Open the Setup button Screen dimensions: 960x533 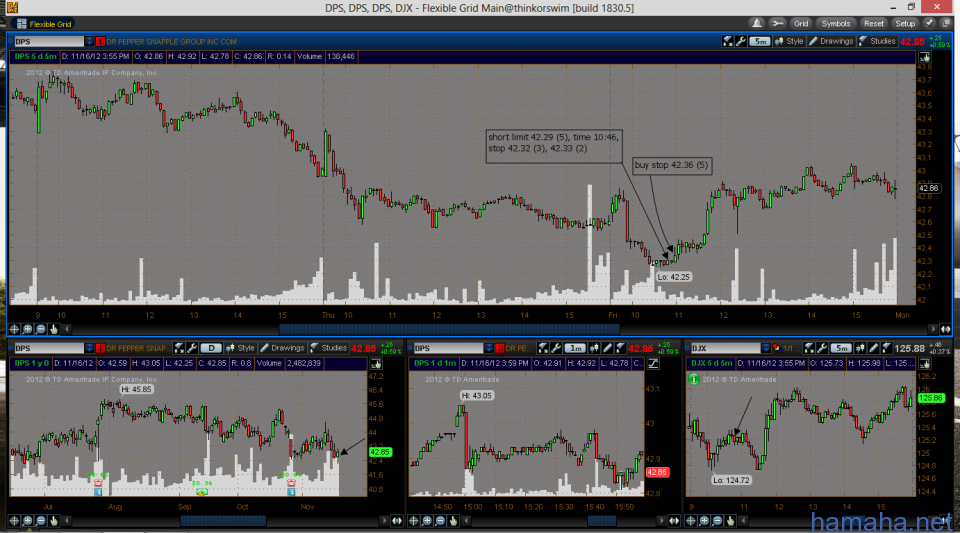pos(905,23)
